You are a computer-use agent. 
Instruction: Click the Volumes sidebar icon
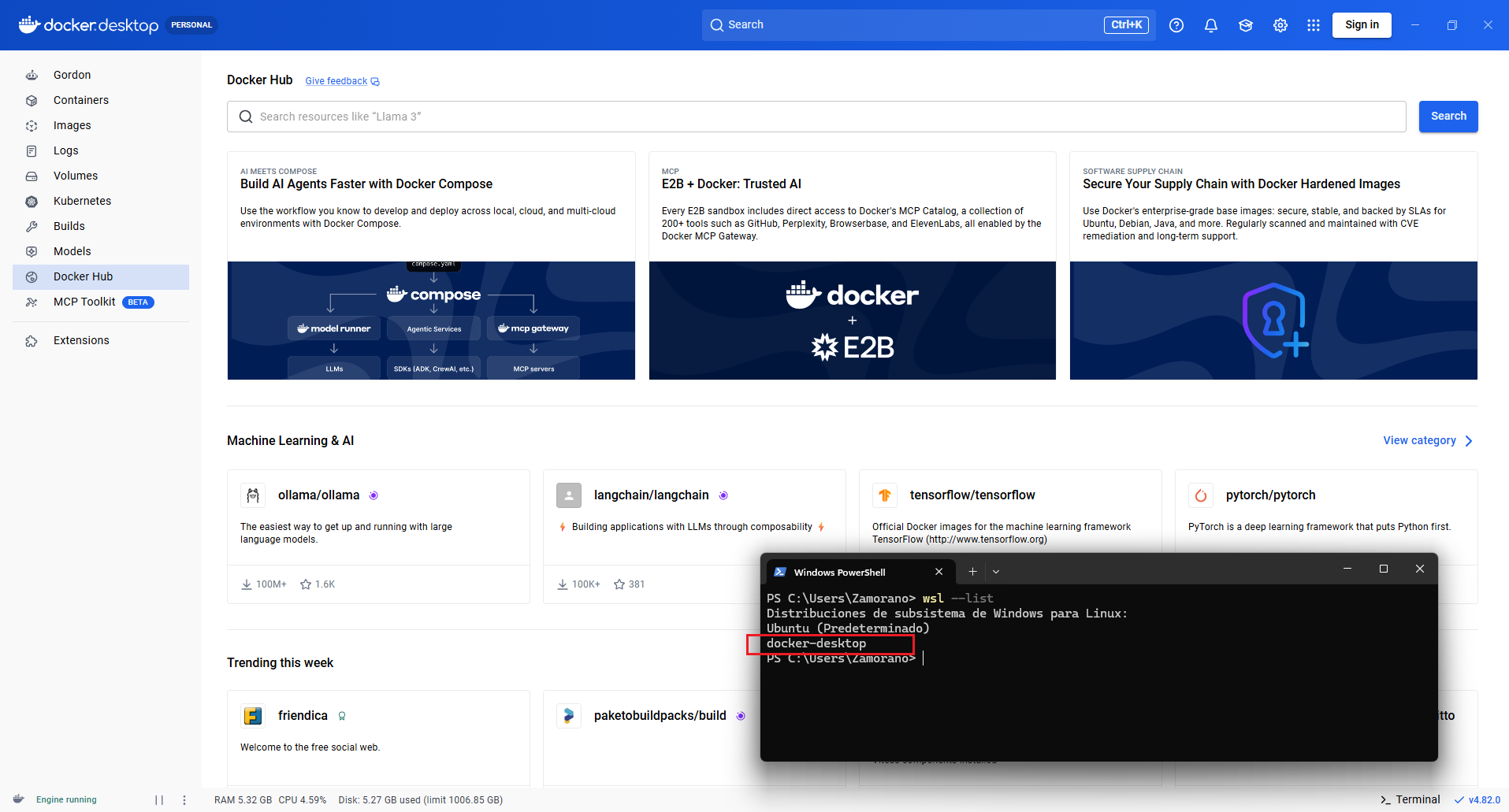32,176
